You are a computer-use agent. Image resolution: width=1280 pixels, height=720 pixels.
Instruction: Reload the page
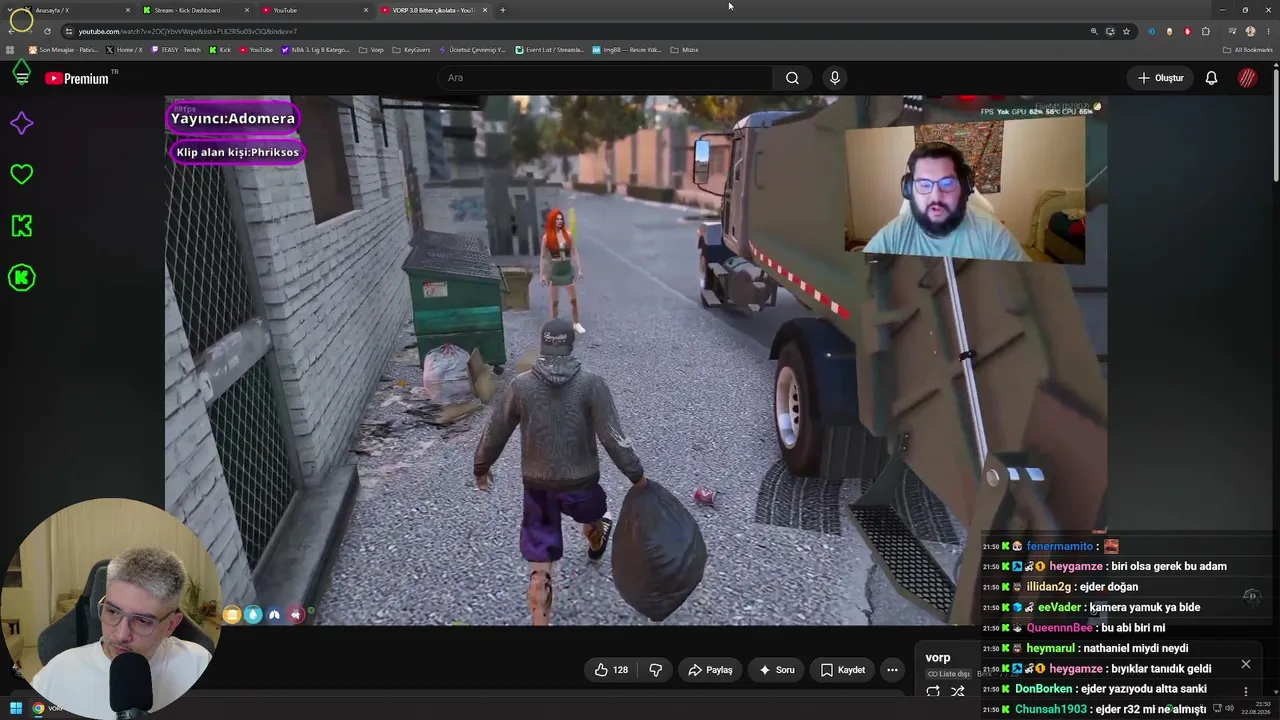pyautogui.click(x=47, y=31)
